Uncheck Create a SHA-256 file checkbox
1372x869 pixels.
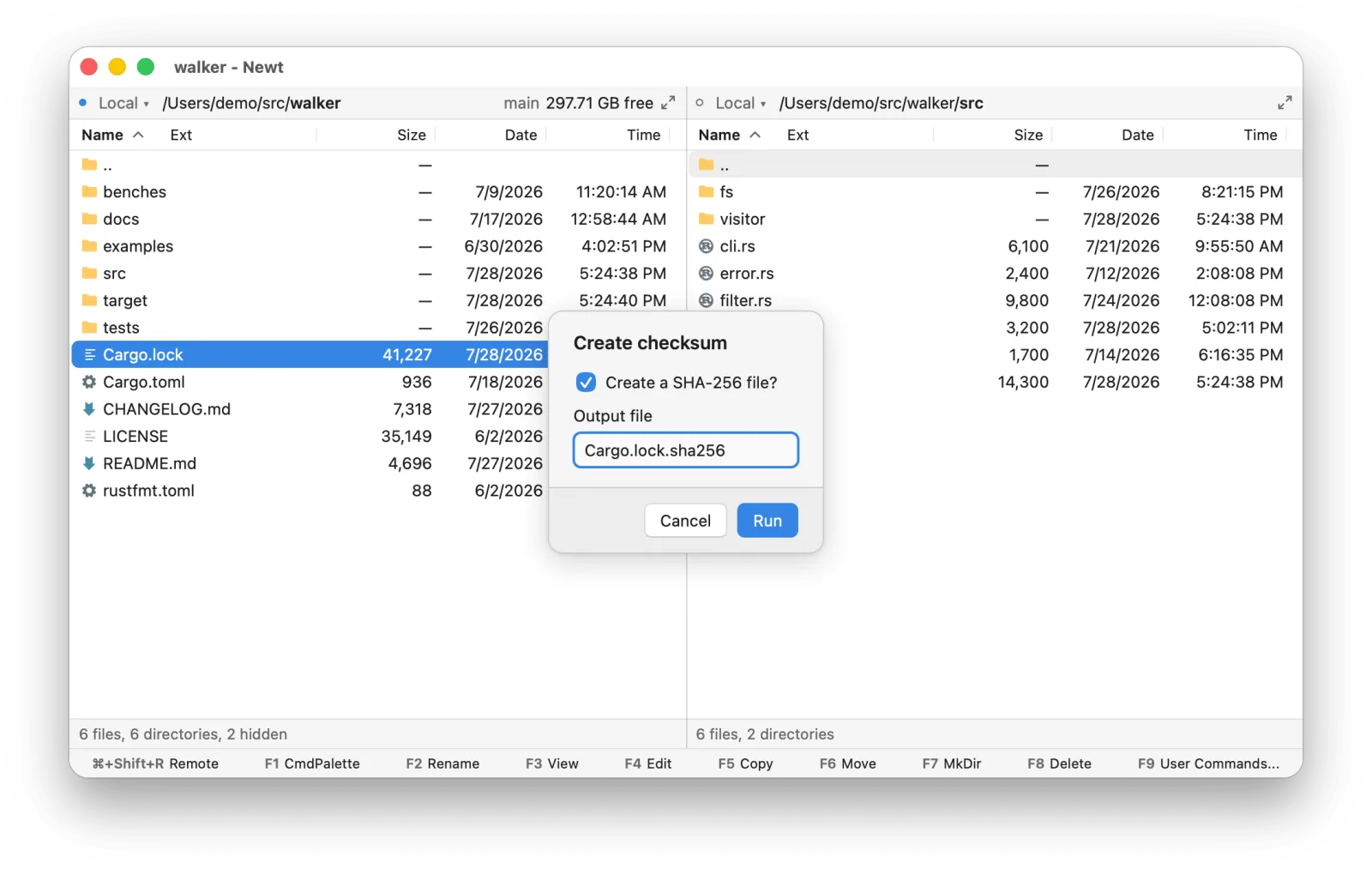(x=586, y=383)
